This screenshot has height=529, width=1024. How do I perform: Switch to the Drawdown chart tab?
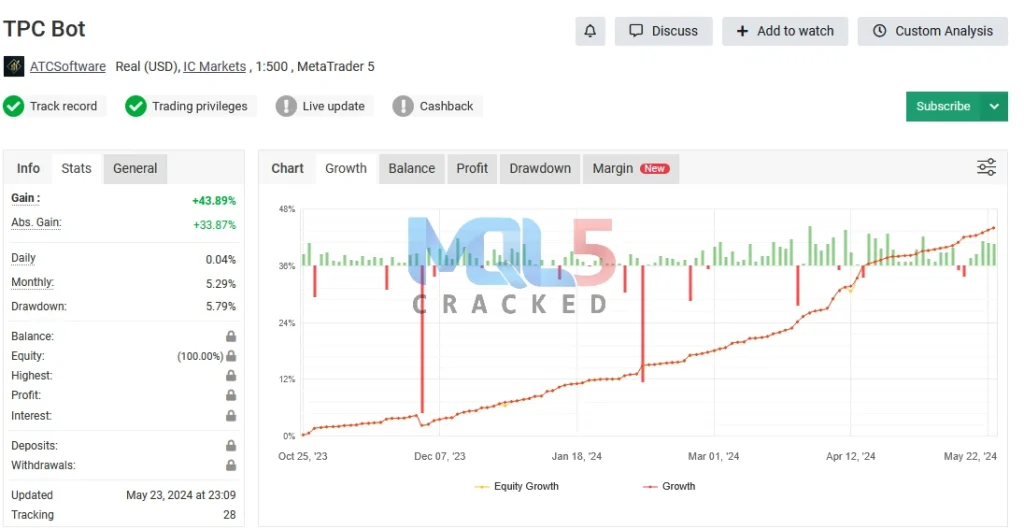(540, 168)
